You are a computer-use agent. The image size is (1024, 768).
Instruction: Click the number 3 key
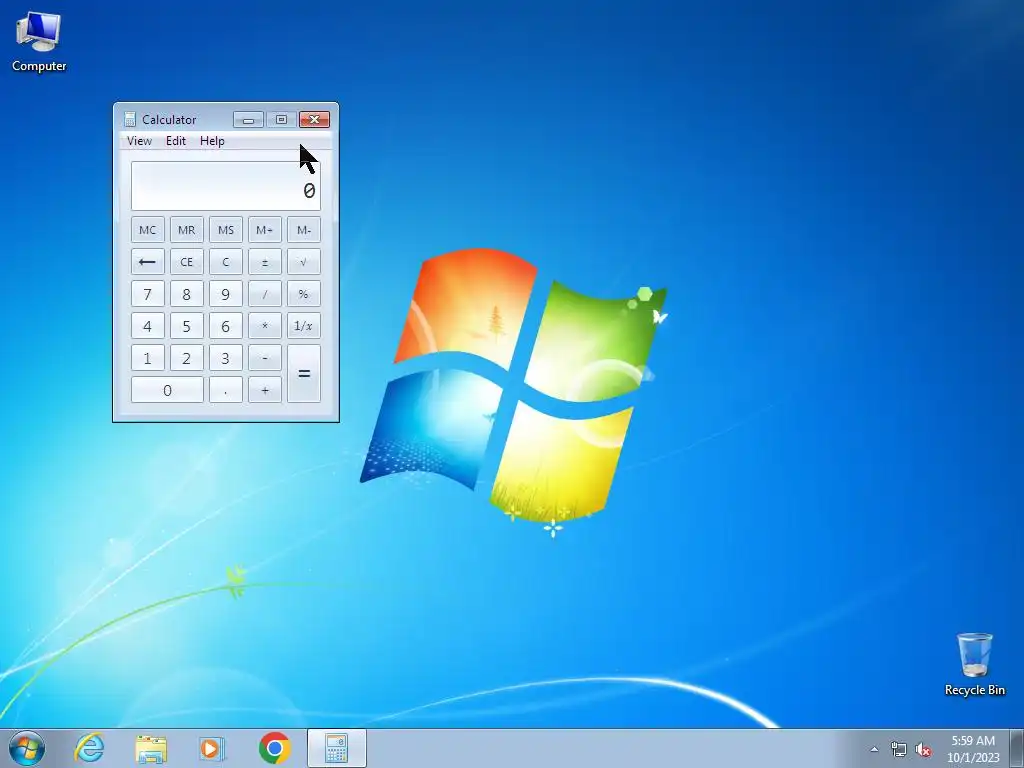click(x=226, y=358)
